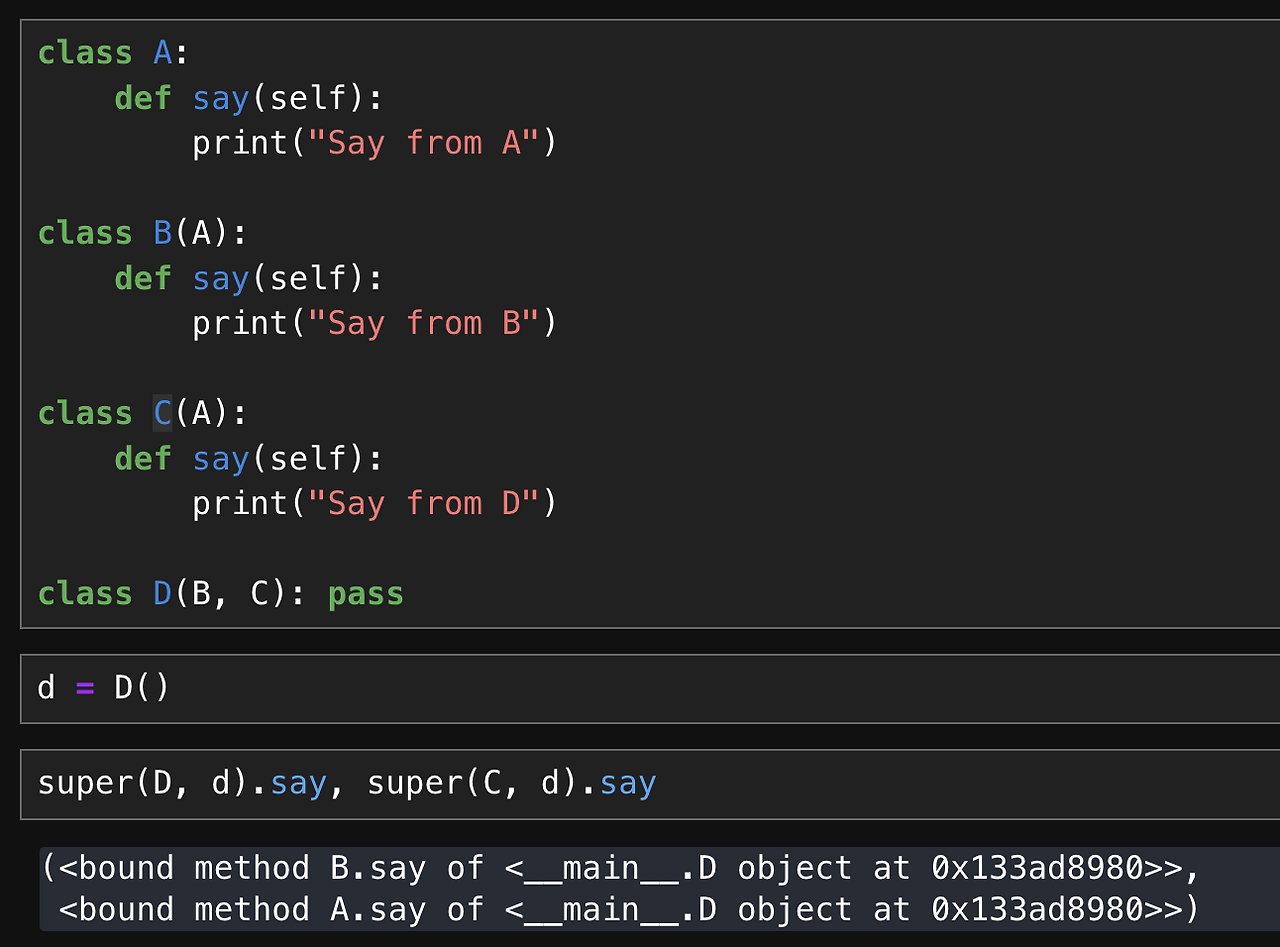This screenshot has height=947, width=1280.
Task: Place cursor on the say method of class A
Action: tap(220, 97)
